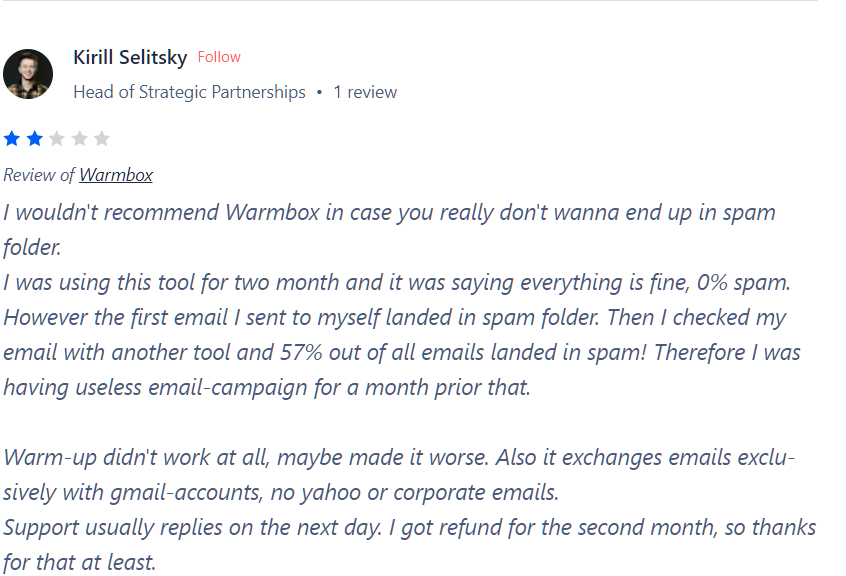Screen dimensions: 846x576
Task: Click the second blue rating star
Action: point(34,139)
